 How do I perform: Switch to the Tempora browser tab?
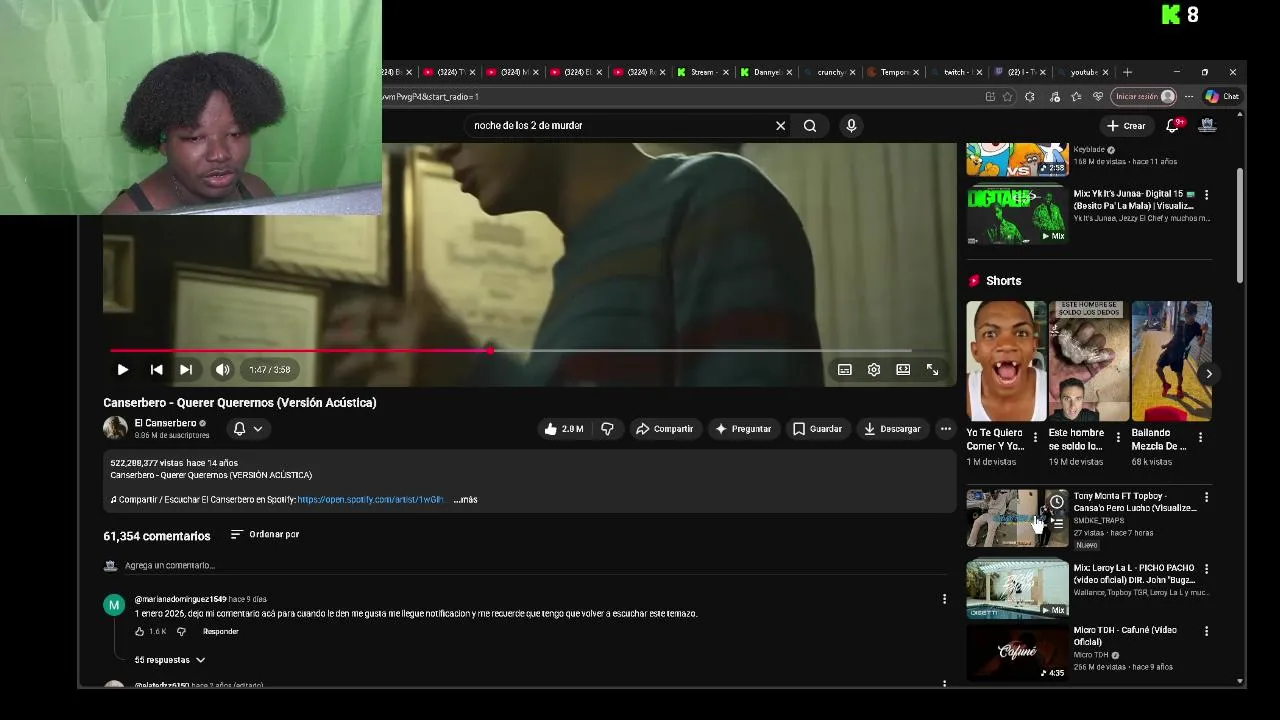click(891, 72)
